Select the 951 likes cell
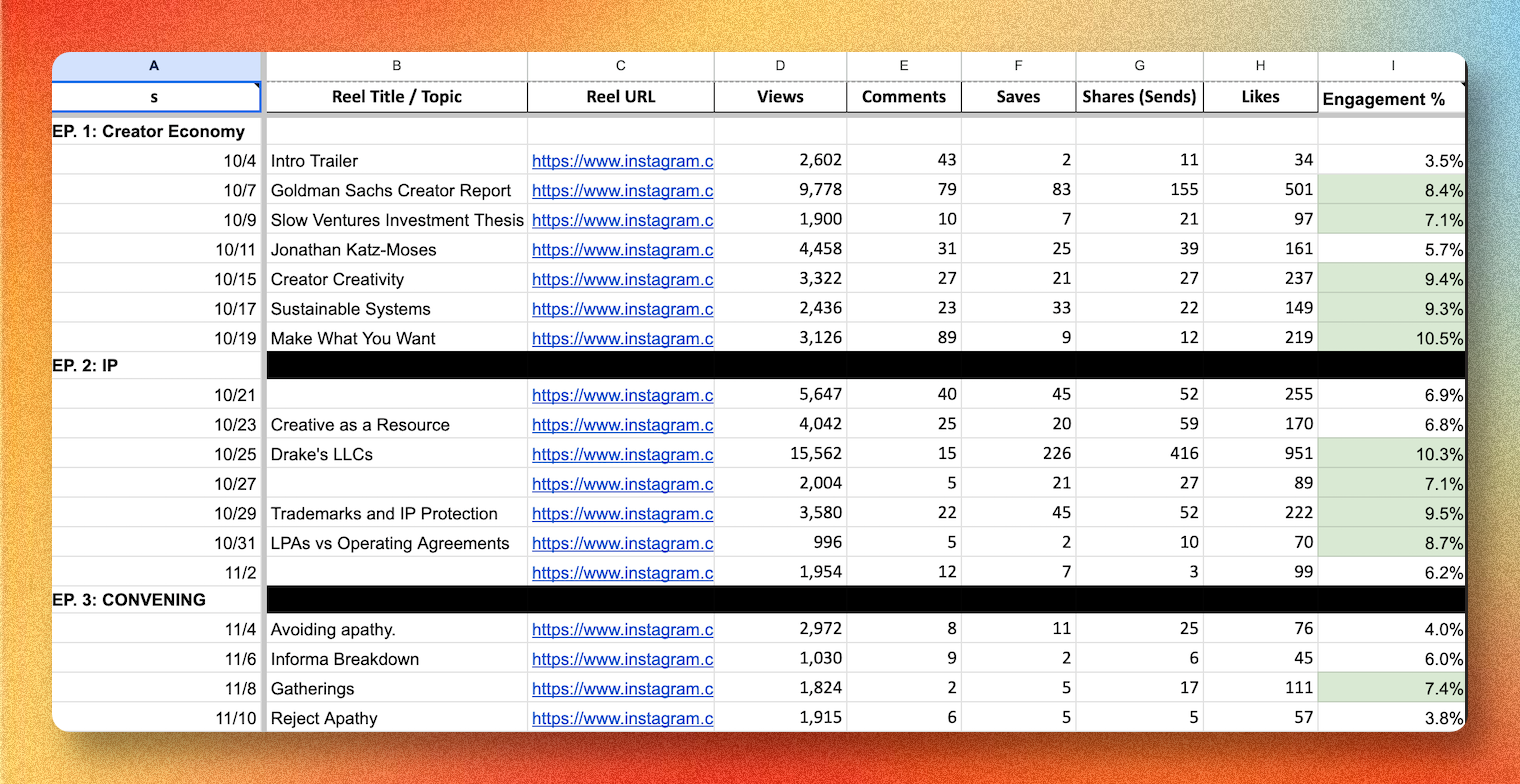This screenshot has width=1520, height=784. (x=1260, y=455)
